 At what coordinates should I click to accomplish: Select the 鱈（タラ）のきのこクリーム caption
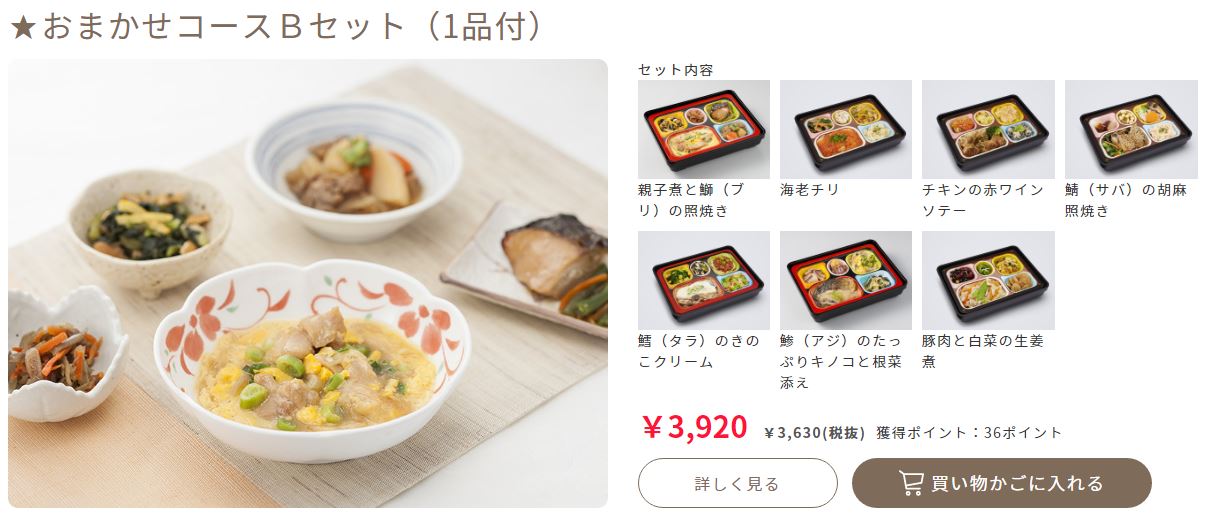point(698,351)
